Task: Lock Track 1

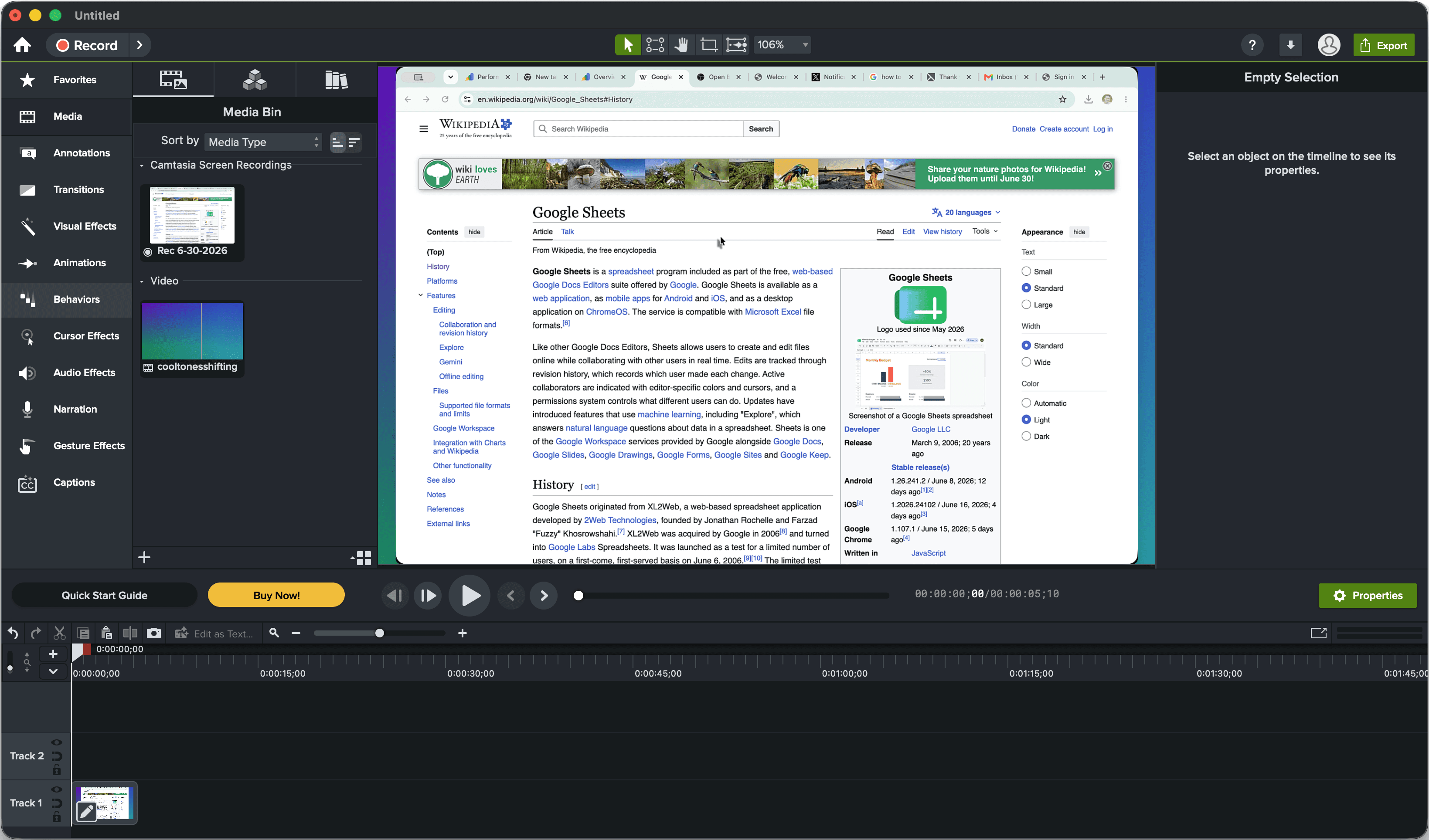Action: 57,817
